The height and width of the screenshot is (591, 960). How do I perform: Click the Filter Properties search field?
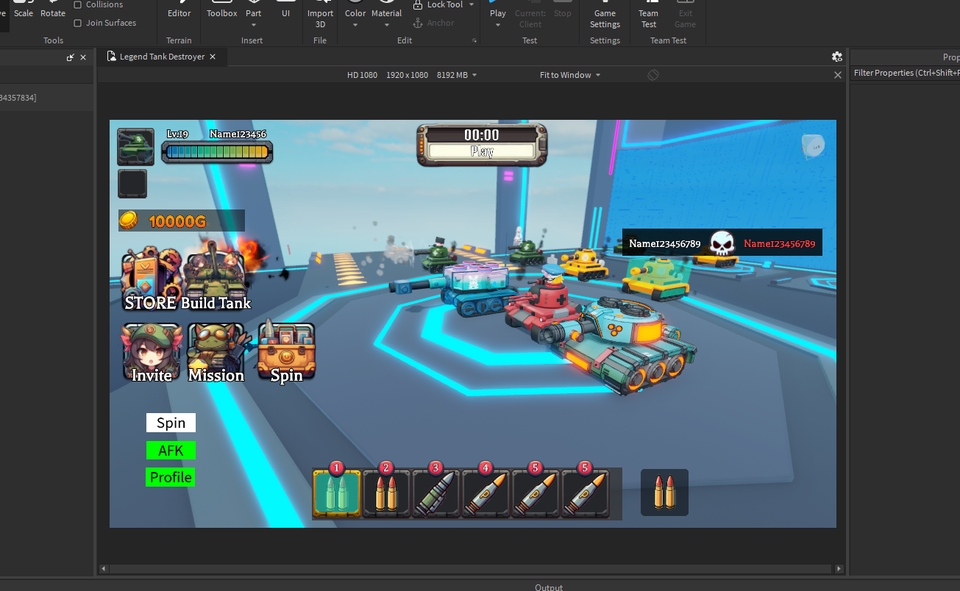pyautogui.click(x=905, y=72)
